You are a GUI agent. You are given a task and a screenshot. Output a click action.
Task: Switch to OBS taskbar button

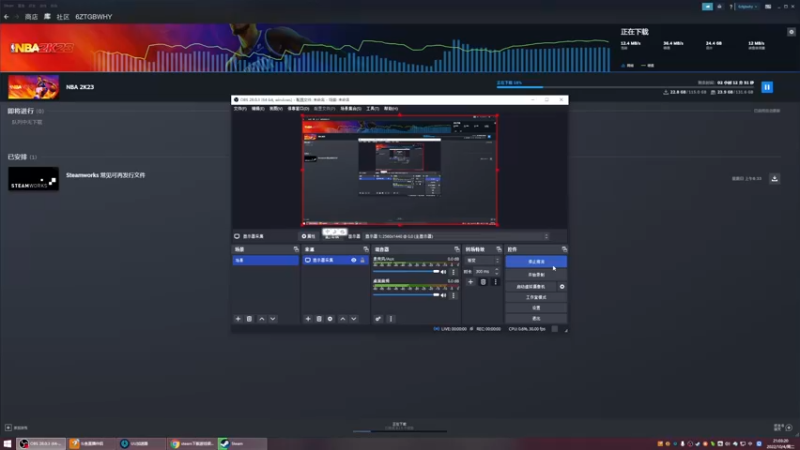(41, 443)
